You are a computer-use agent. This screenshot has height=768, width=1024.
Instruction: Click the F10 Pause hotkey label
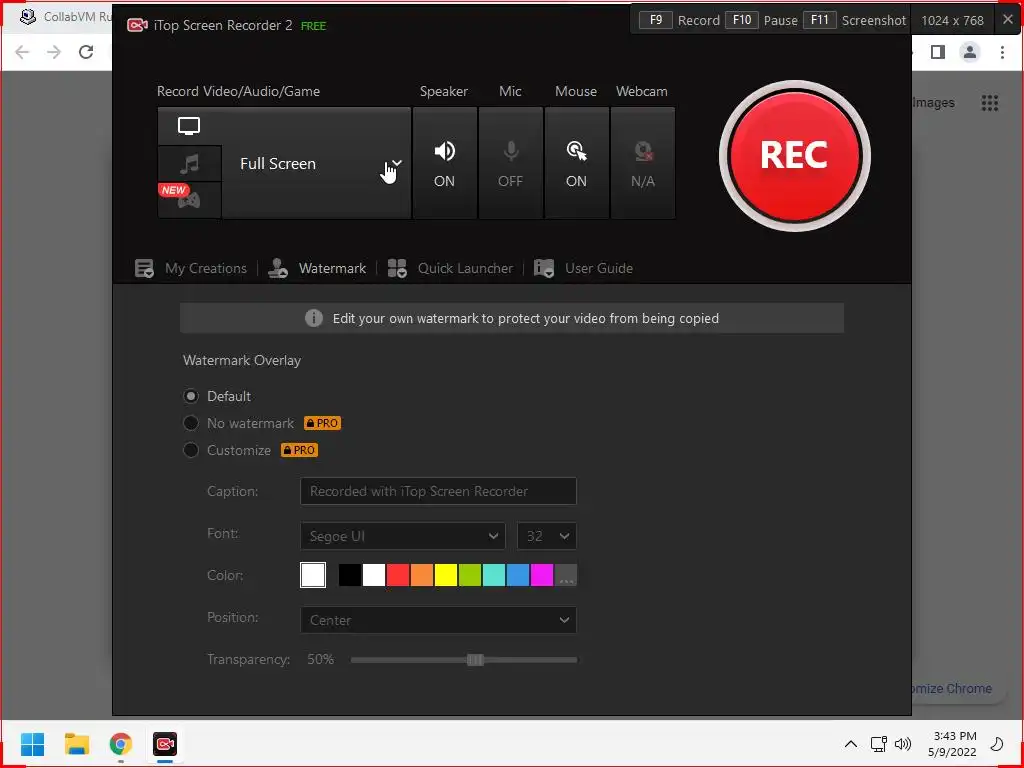(x=761, y=20)
